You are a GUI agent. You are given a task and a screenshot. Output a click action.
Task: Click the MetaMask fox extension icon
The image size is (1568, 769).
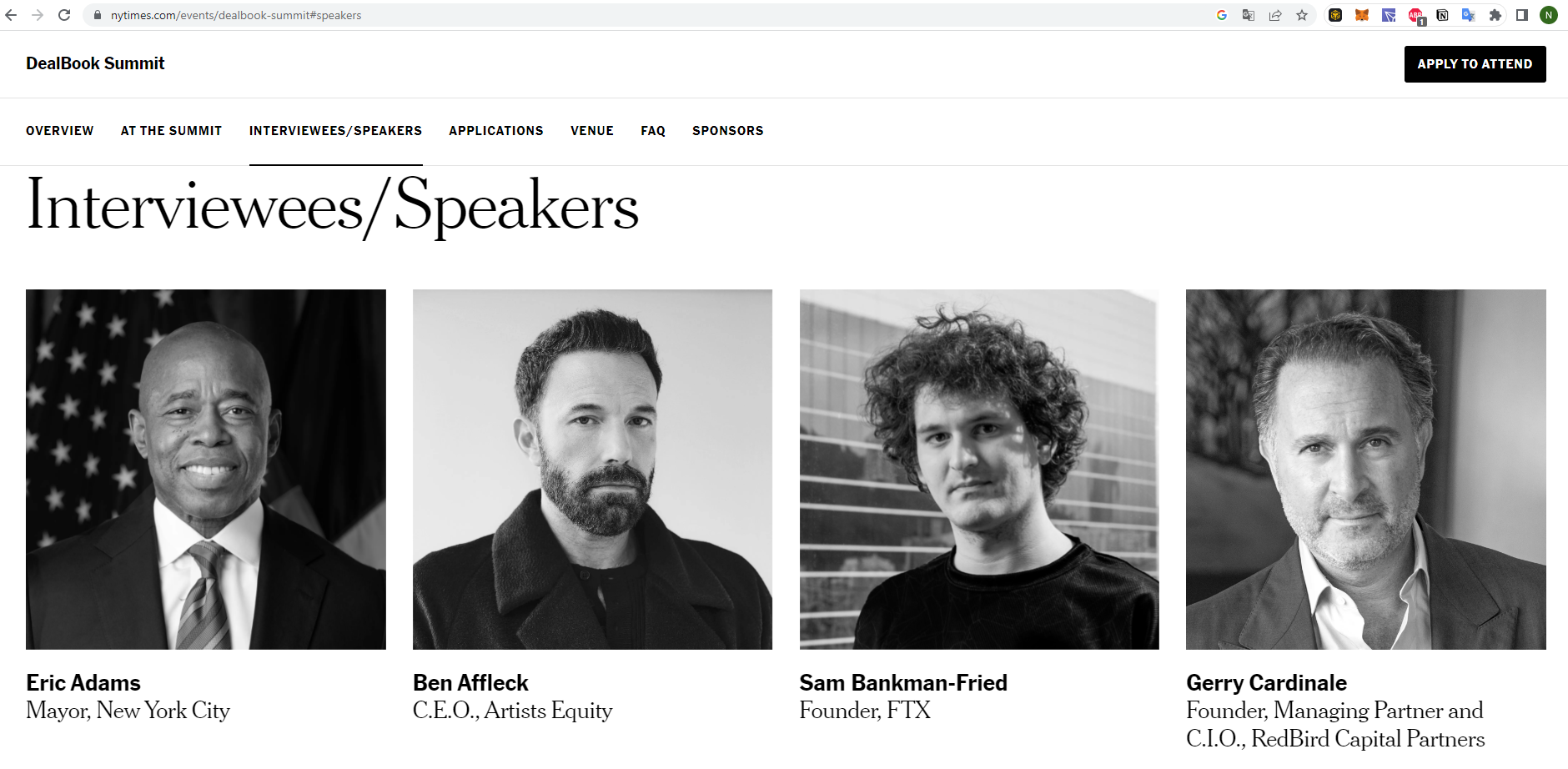pos(1362,15)
